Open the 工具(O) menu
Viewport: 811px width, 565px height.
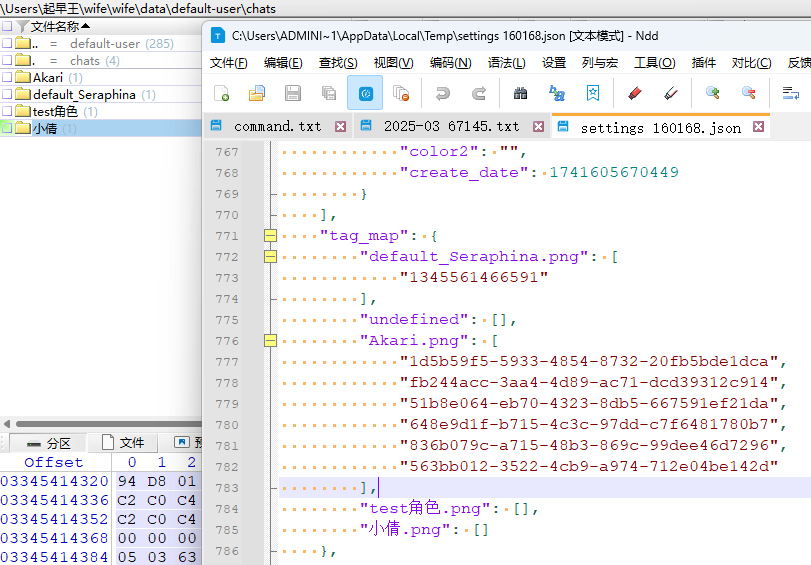(x=655, y=63)
